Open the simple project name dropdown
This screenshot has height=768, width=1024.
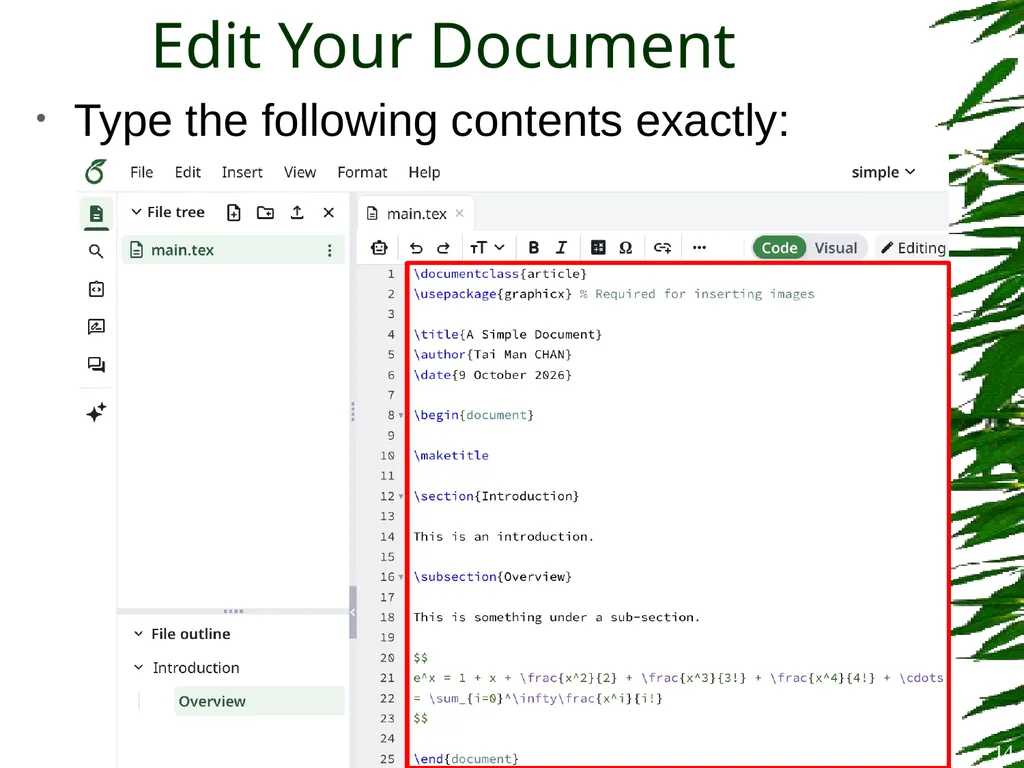[883, 172]
